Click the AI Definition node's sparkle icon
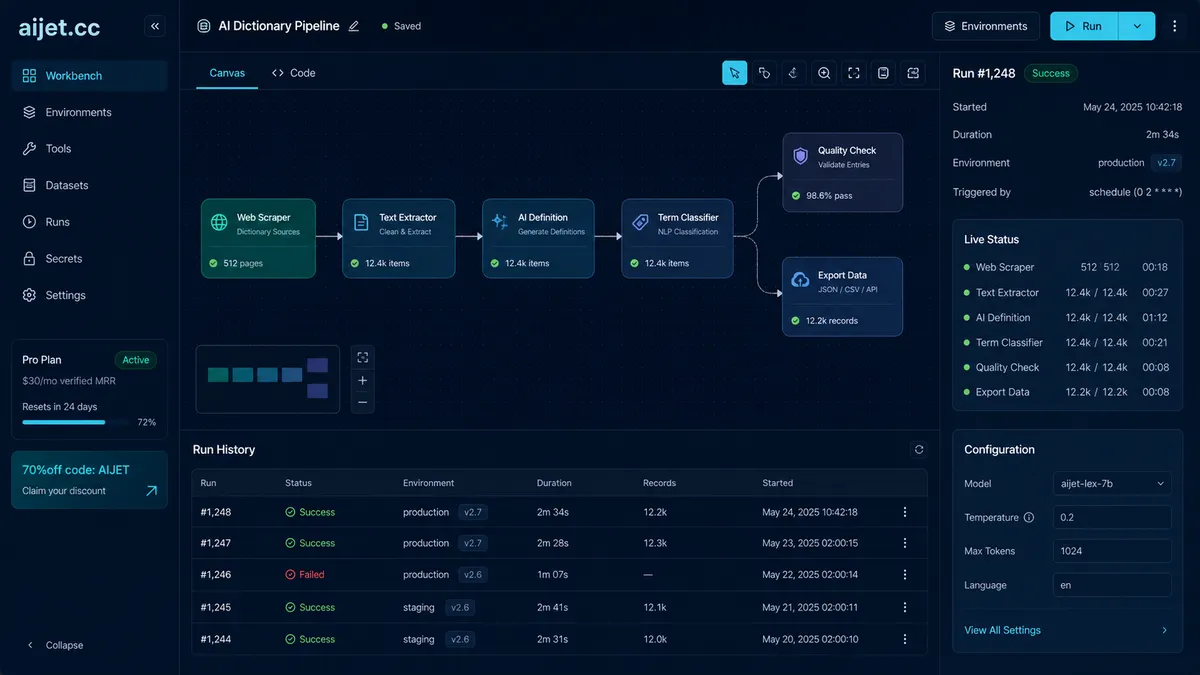Image resolution: width=1200 pixels, height=675 pixels. [x=500, y=223]
